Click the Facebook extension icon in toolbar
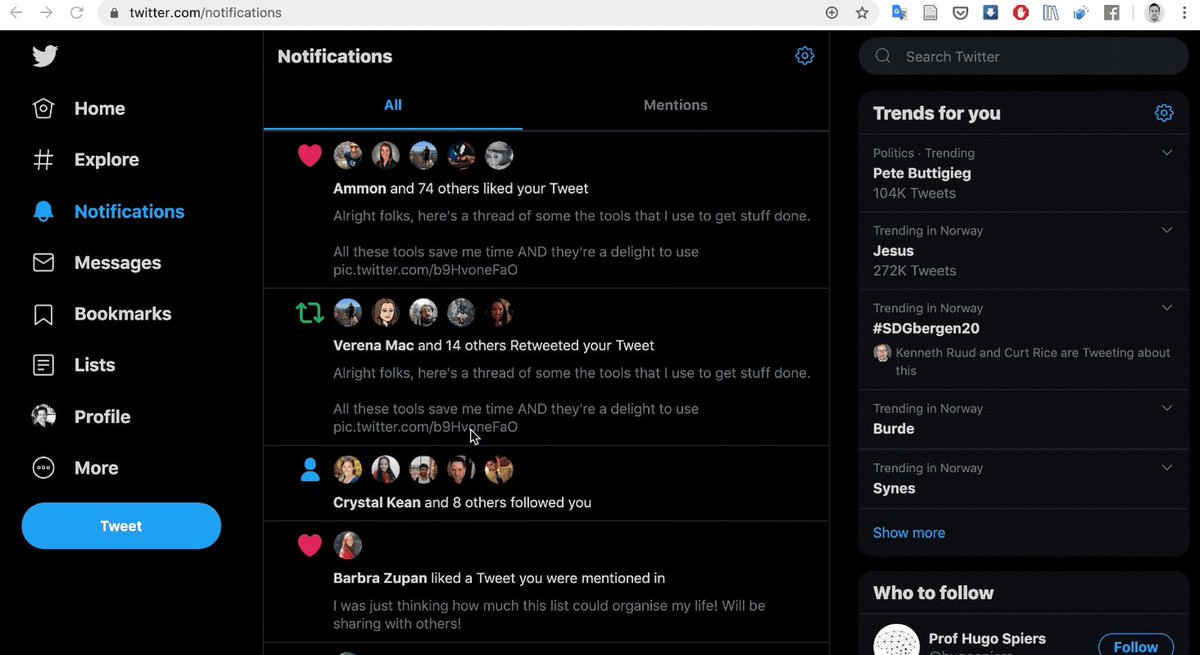The height and width of the screenshot is (655, 1200). pos(1111,13)
